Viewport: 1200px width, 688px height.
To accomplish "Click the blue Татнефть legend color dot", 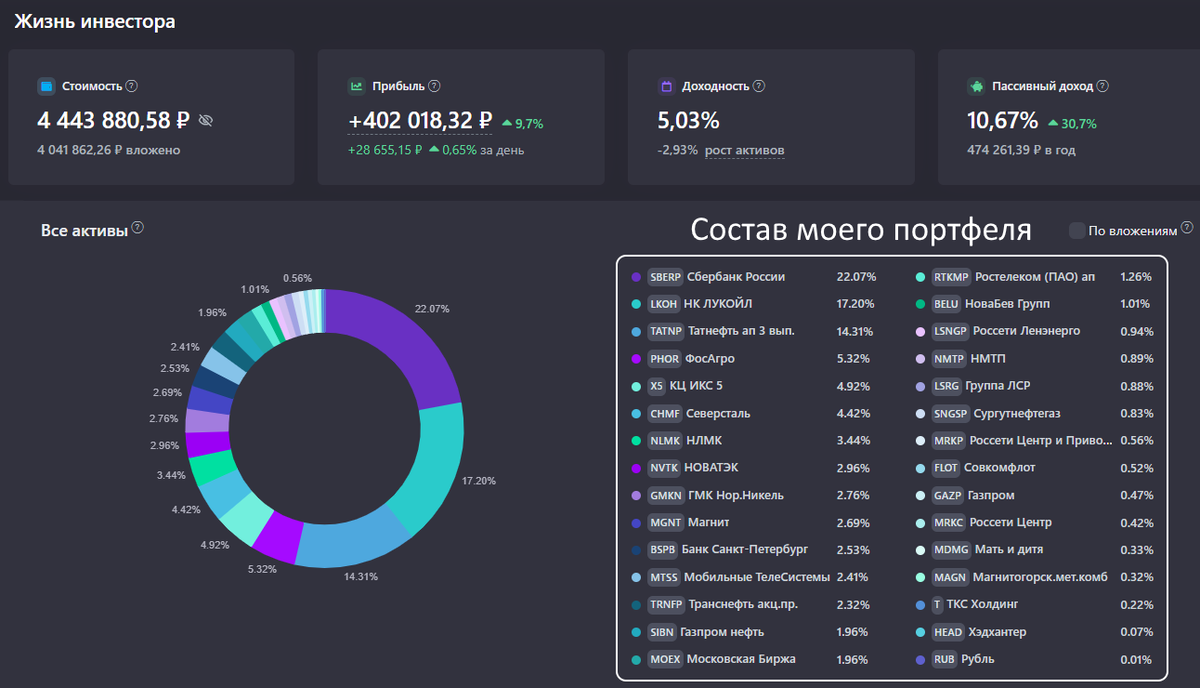I will pyautogui.click(x=636, y=331).
